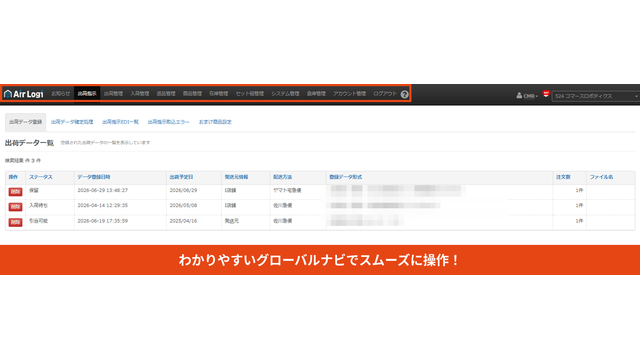Select the 出荷指示 navigation item
Screen dimensions: 640x360
87,93
